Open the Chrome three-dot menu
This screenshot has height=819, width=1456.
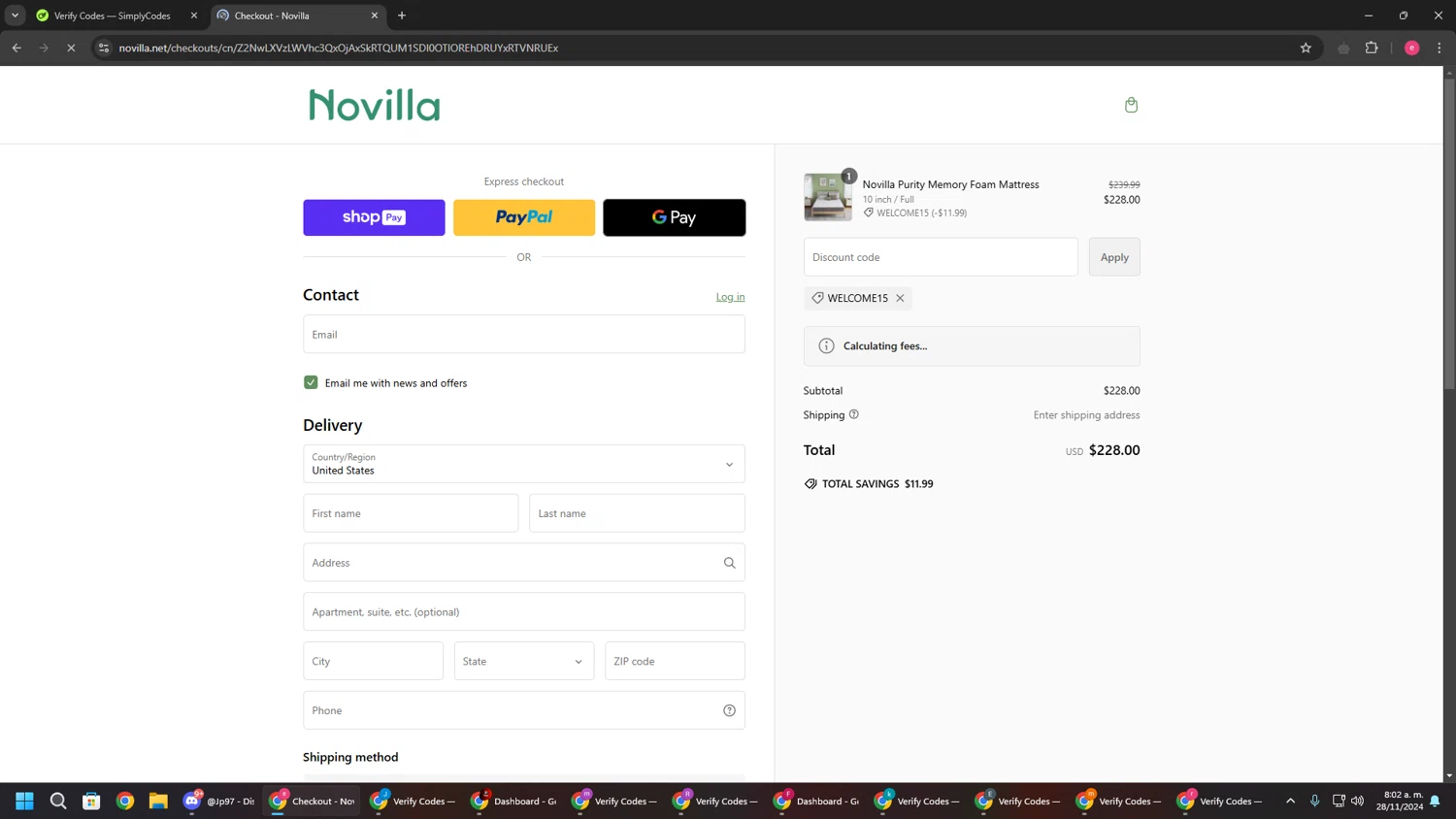pyautogui.click(x=1439, y=48)
